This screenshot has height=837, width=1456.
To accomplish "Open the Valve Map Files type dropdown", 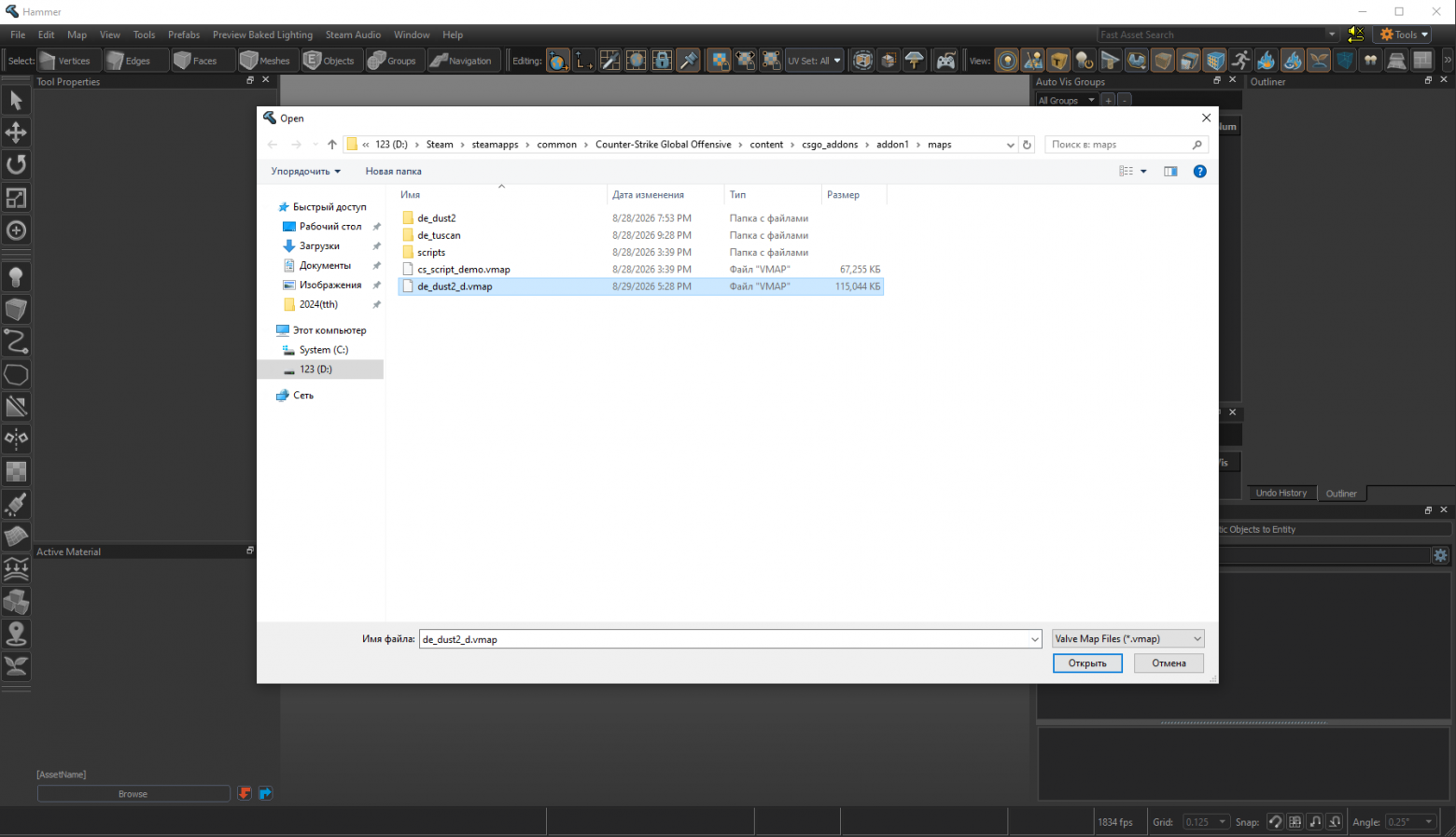I will (x=1128, y=639).
